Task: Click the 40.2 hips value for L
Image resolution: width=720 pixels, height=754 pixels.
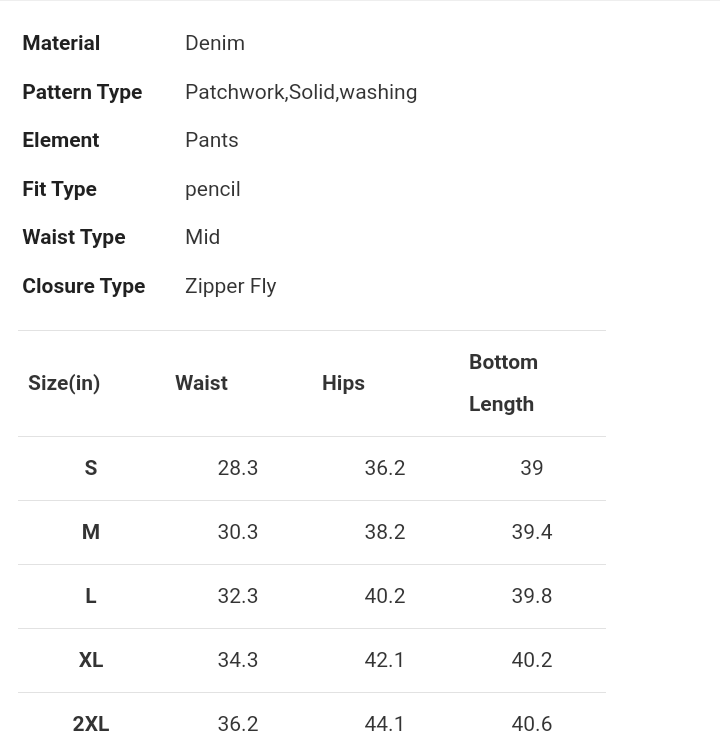Action: [385, 596]
